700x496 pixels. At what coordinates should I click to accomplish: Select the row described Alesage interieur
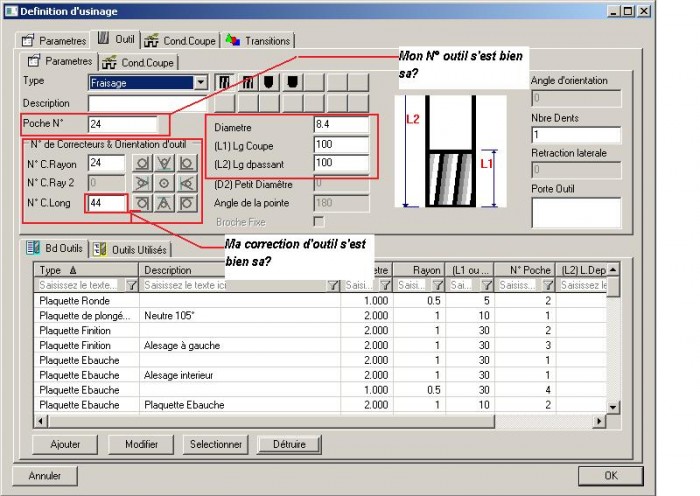click(320, 375)
